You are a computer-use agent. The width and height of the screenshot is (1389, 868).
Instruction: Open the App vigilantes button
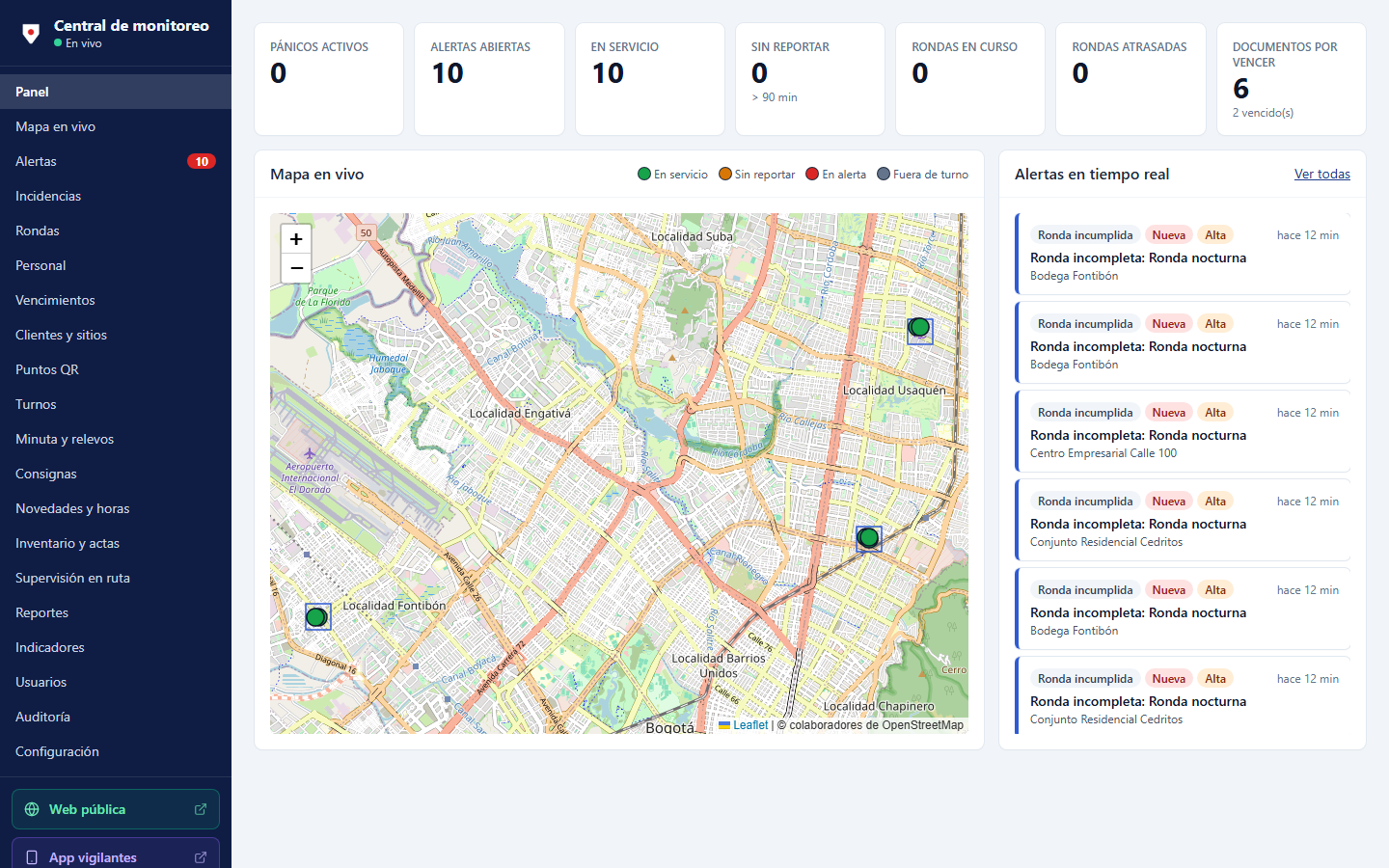point(116,854)
